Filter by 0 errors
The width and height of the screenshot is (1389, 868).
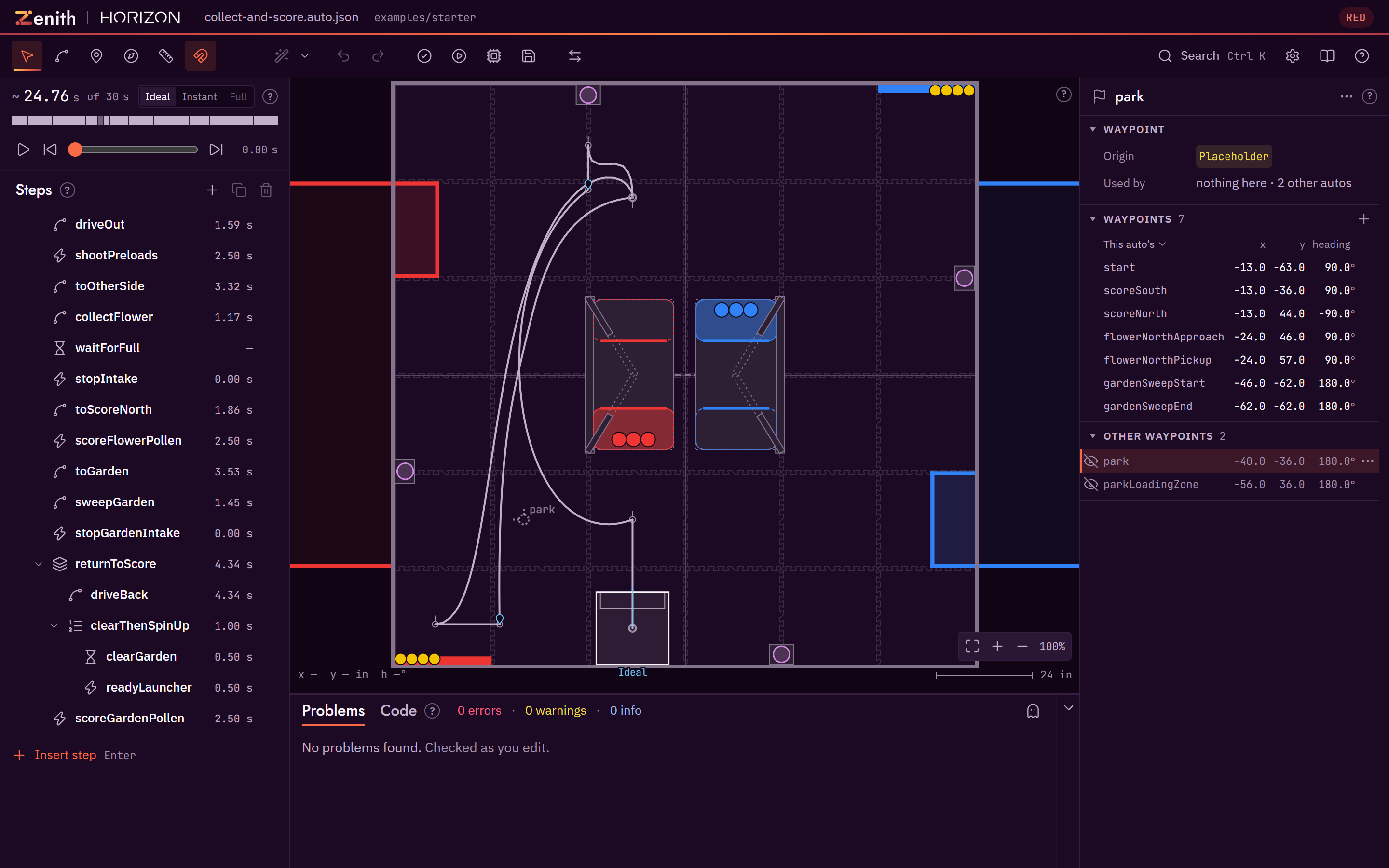(479, 711)
